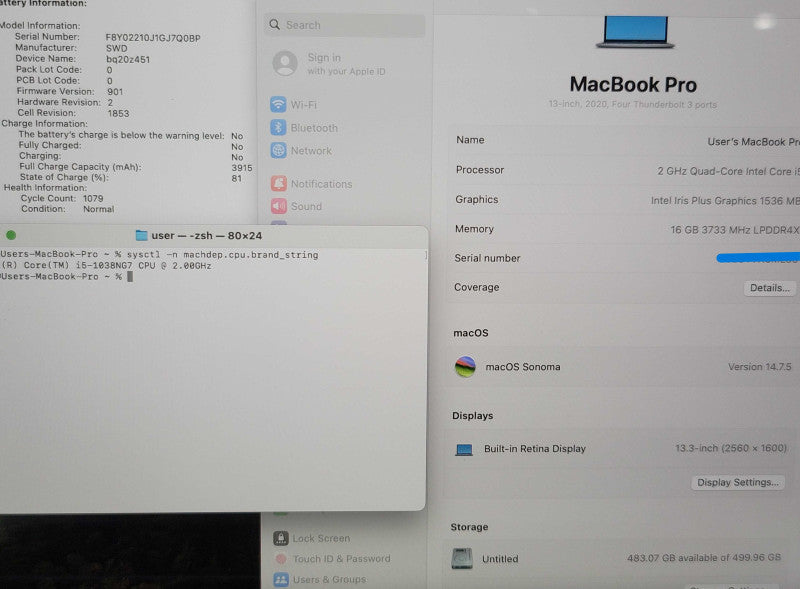Select Notifications label in sidebar
The width and height of the screenshot is (800, 589).
[x=321, y=184]
